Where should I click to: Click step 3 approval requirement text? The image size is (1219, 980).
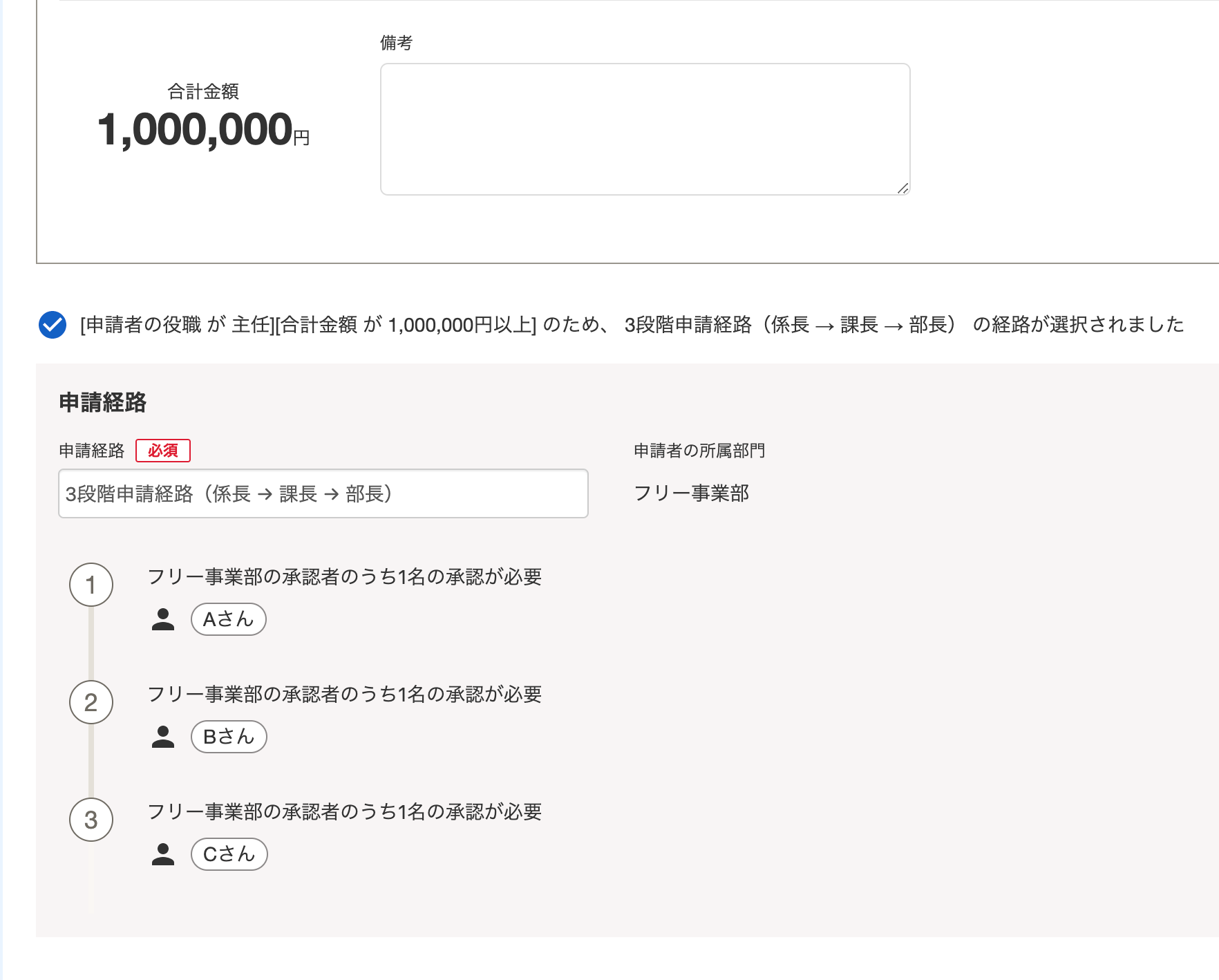(345, 811)
